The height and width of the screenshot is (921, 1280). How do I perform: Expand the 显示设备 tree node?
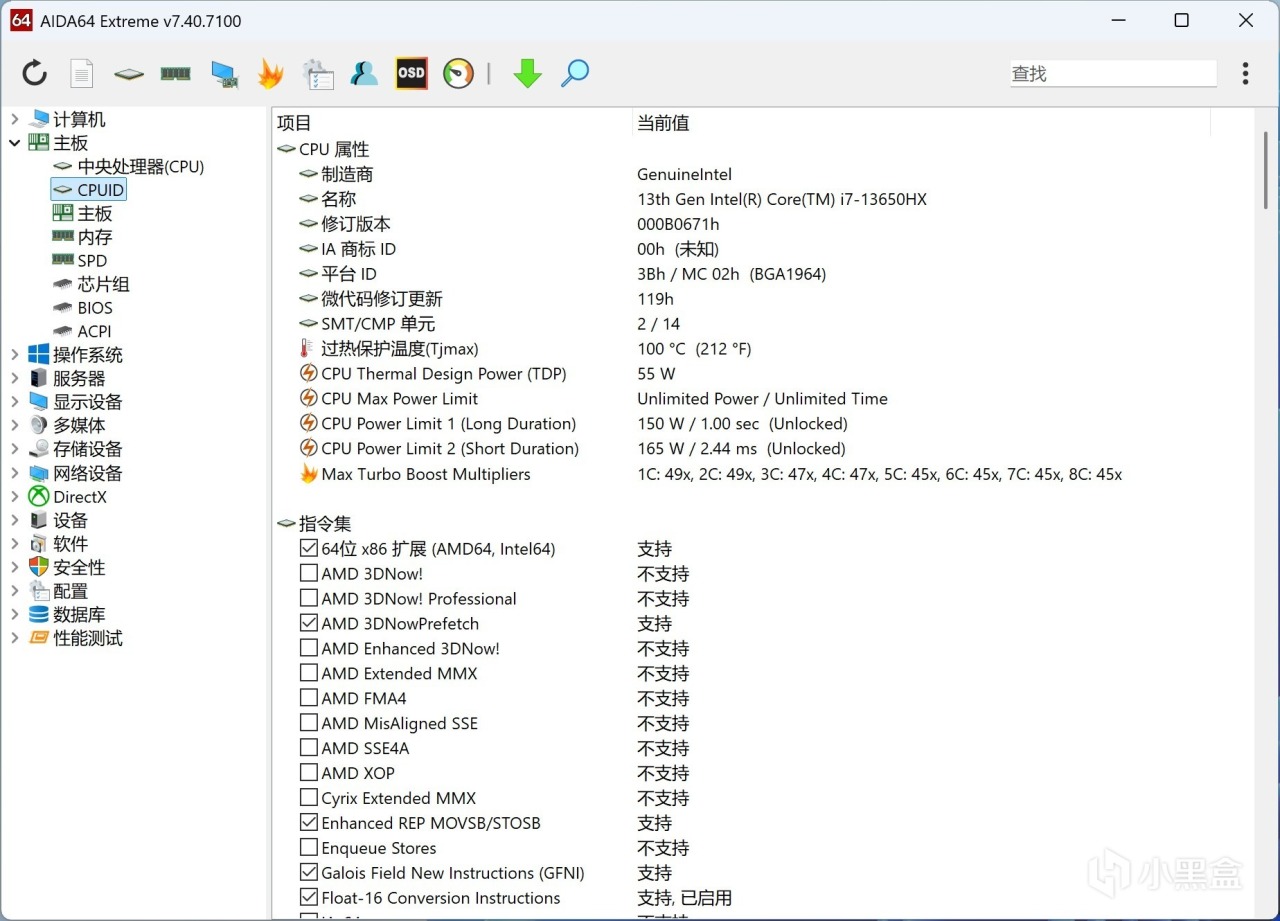pos(14,402)
